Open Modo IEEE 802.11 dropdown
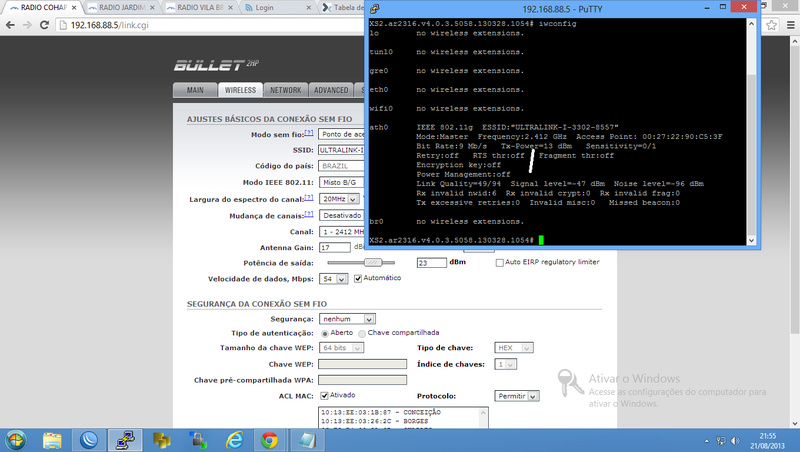Image resolution: width=800 pixels, height=452 pixels. pyautogui.click(x=341, y=183)
